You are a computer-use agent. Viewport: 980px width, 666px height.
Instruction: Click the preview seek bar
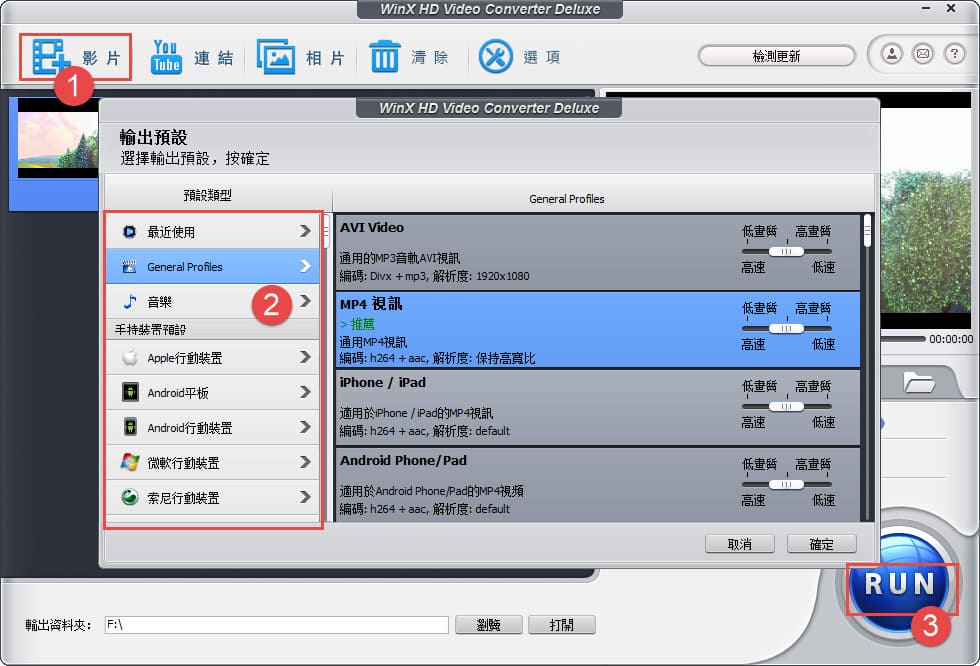[x=903, y=339]
